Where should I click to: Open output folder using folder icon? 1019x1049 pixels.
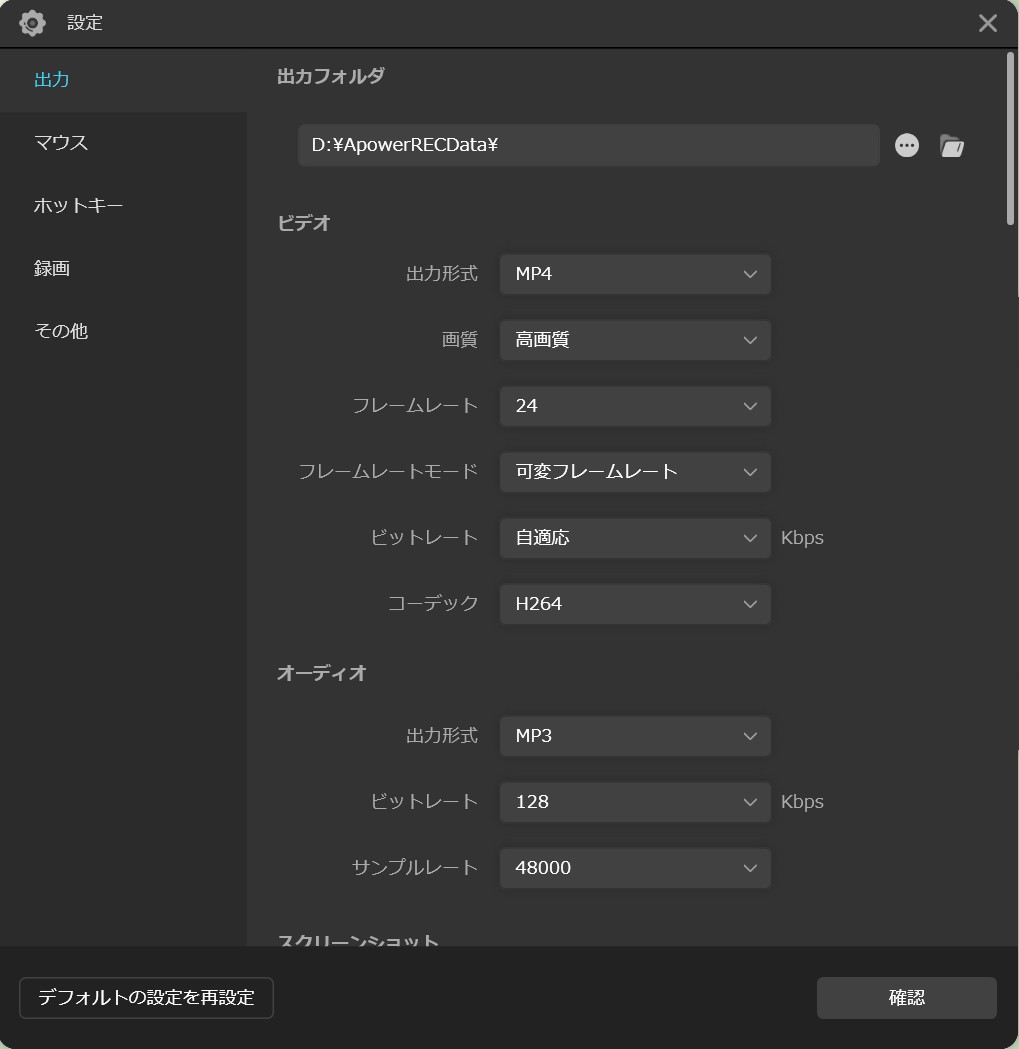951,145
